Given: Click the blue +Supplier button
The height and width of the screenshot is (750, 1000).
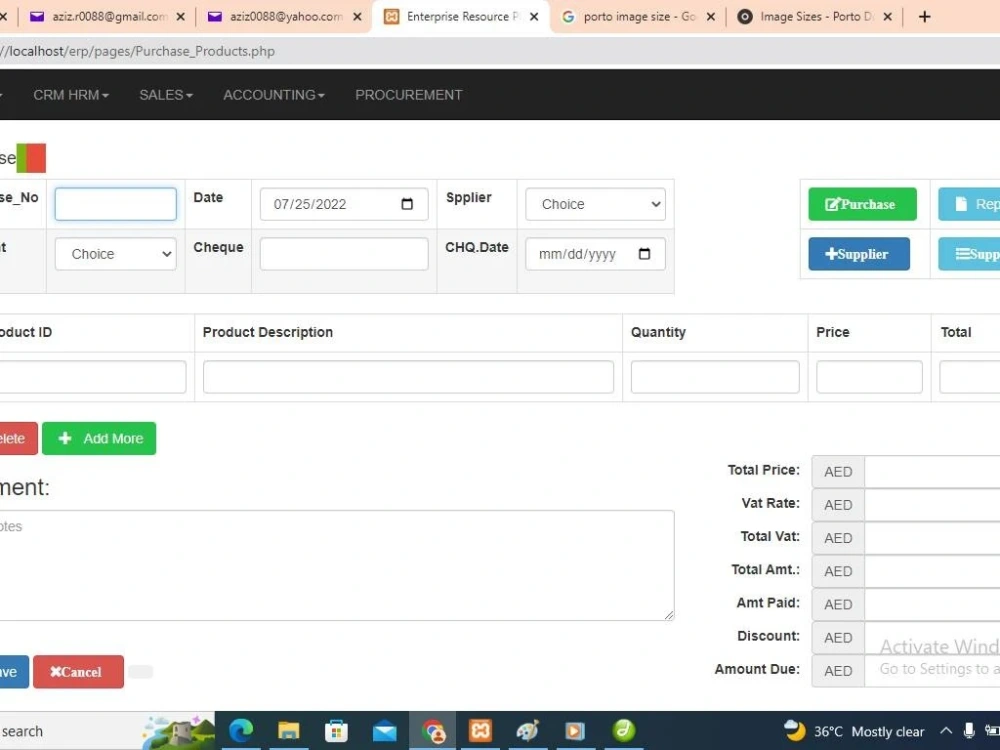Looking at the screenshot, I should [859, 254].
